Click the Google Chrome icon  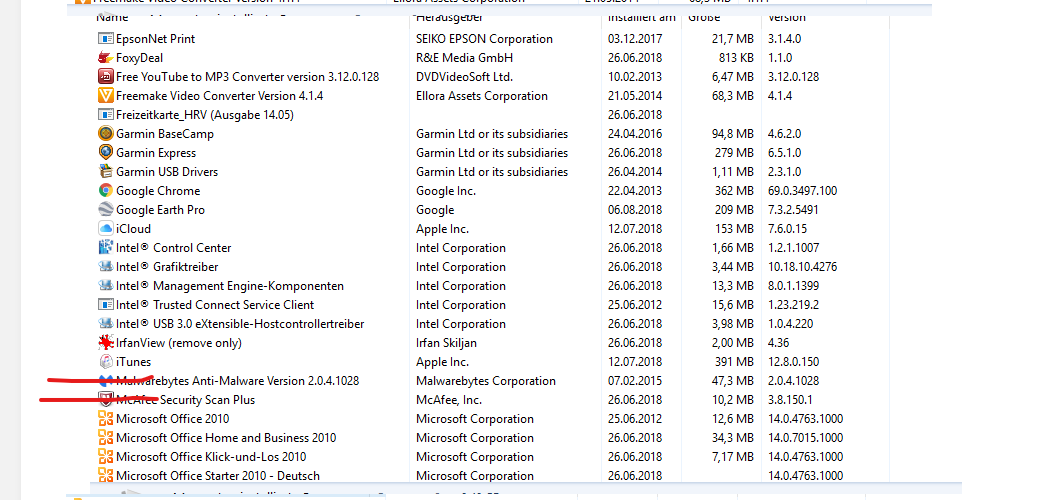point(105,190)
